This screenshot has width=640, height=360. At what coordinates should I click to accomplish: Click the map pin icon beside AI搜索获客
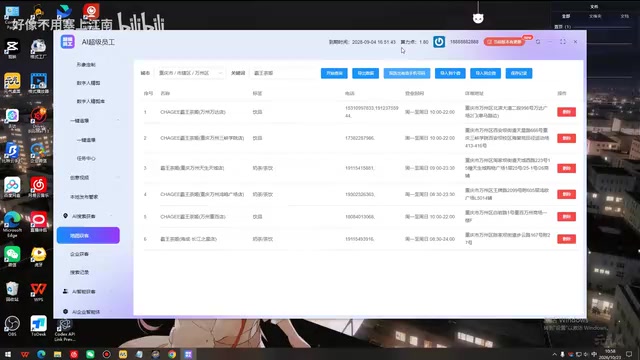[65, 216]
